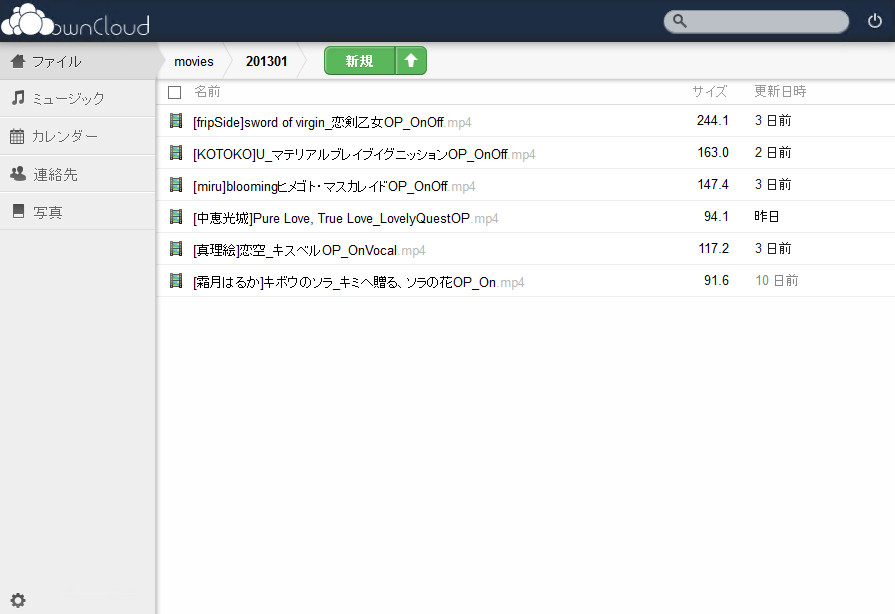Go to the movies breadcrumb
The height and width of the screenshot is (614, 895).
(193, 61)
